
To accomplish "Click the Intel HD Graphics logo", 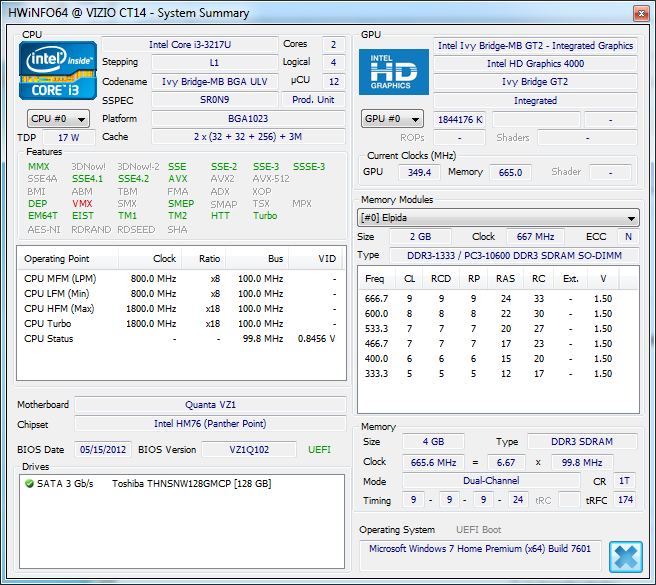I will click(x=394, y=72).
